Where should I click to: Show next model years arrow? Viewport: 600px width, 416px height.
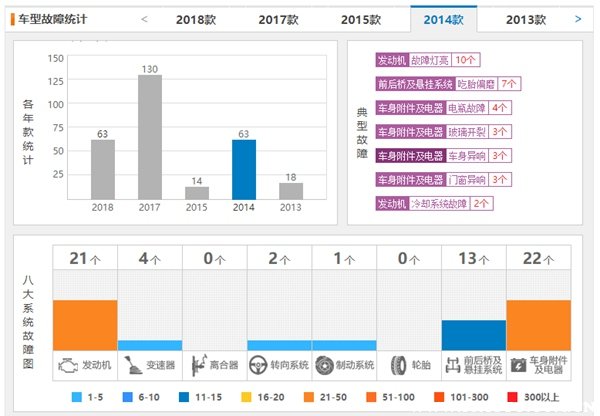click(x=578, y=19)
